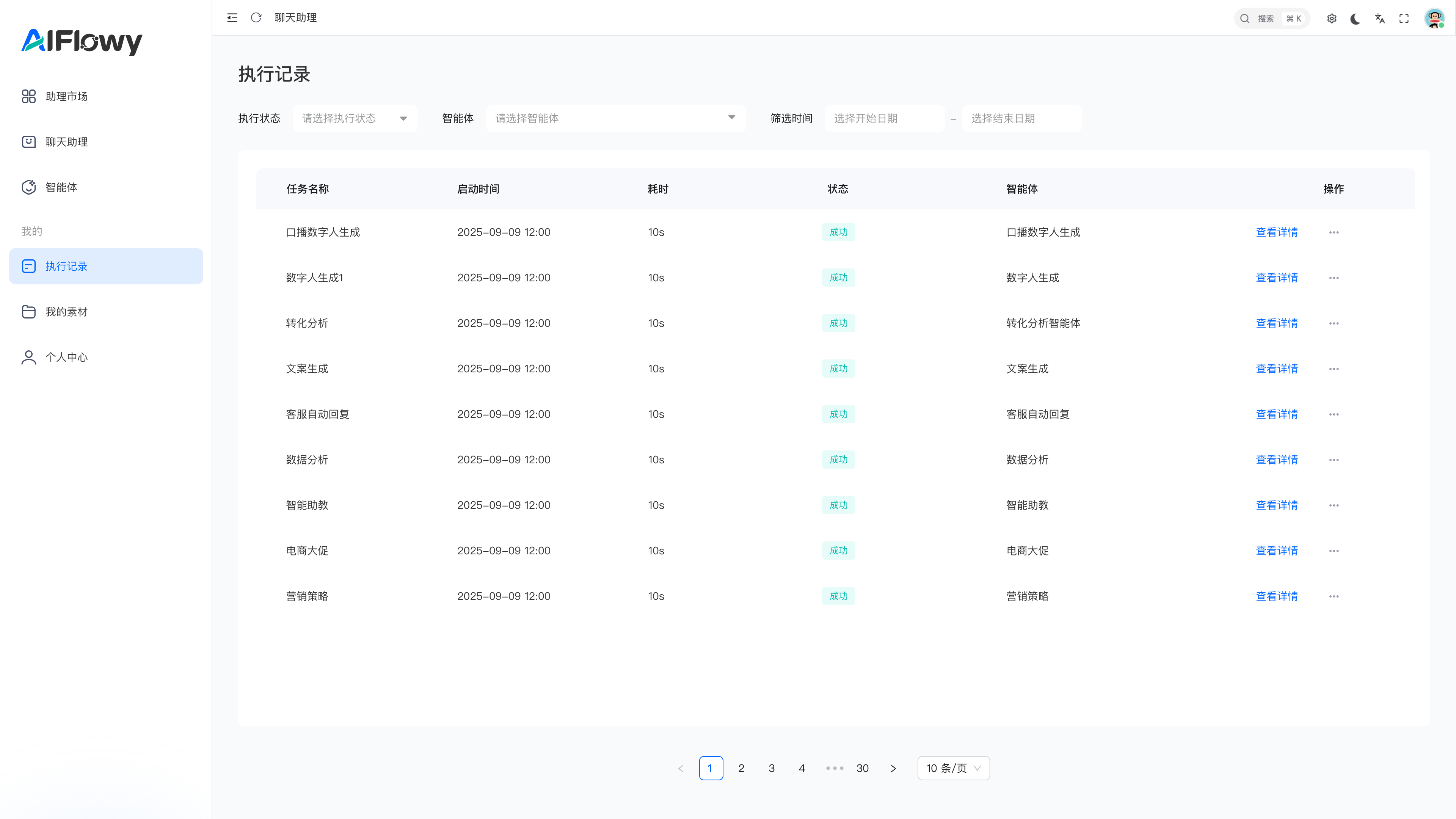
Task: Open the language translation icon
Action: (1380, 19)
